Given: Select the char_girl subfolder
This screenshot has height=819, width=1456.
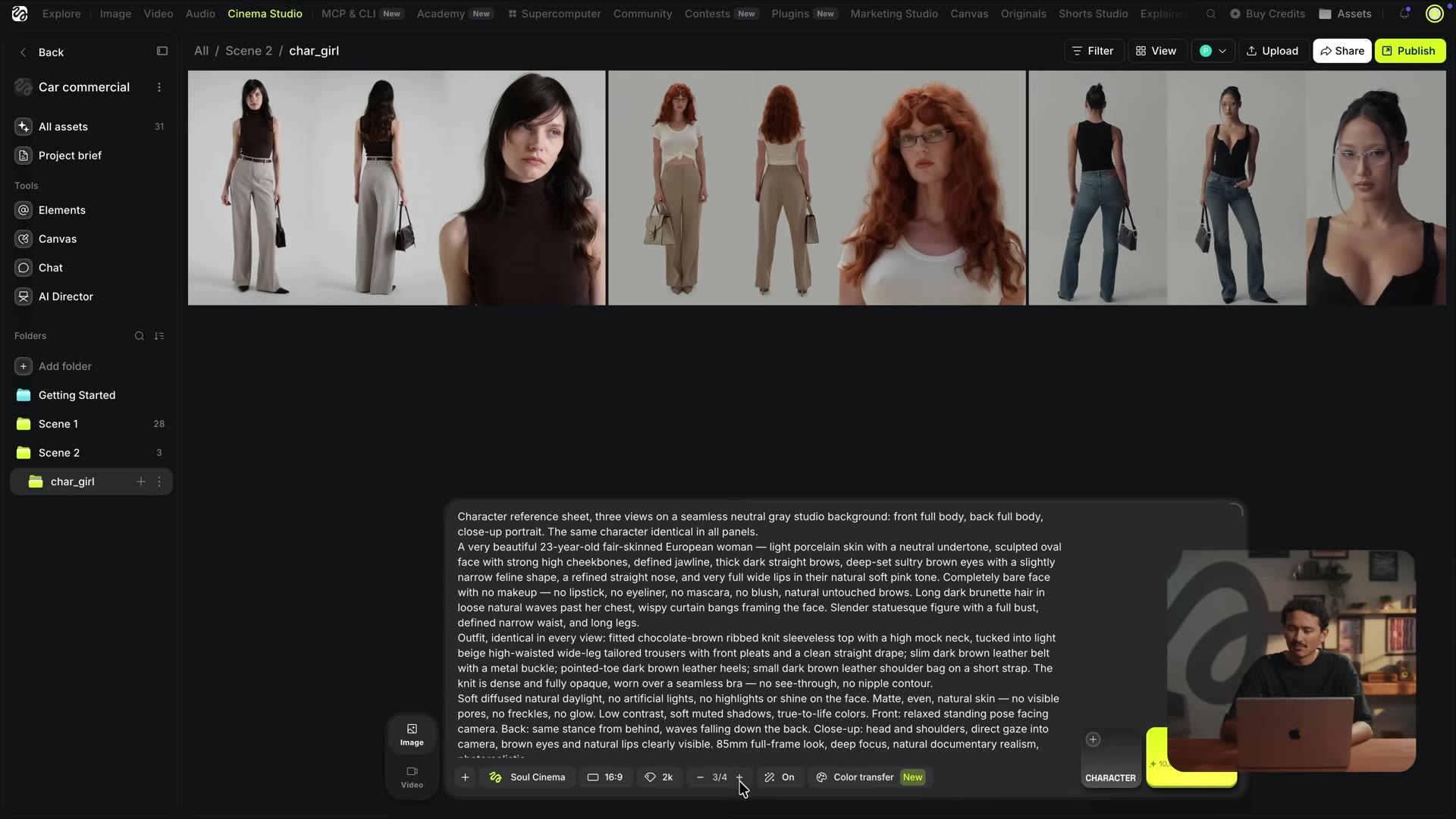Looking at the screenshot, I should pos(91,482).
